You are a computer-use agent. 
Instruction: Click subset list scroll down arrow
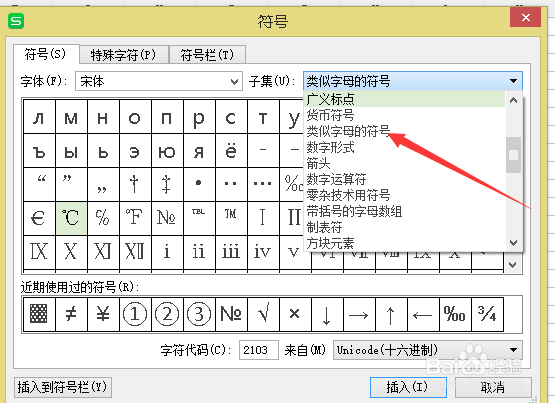[x=514, y=243]
